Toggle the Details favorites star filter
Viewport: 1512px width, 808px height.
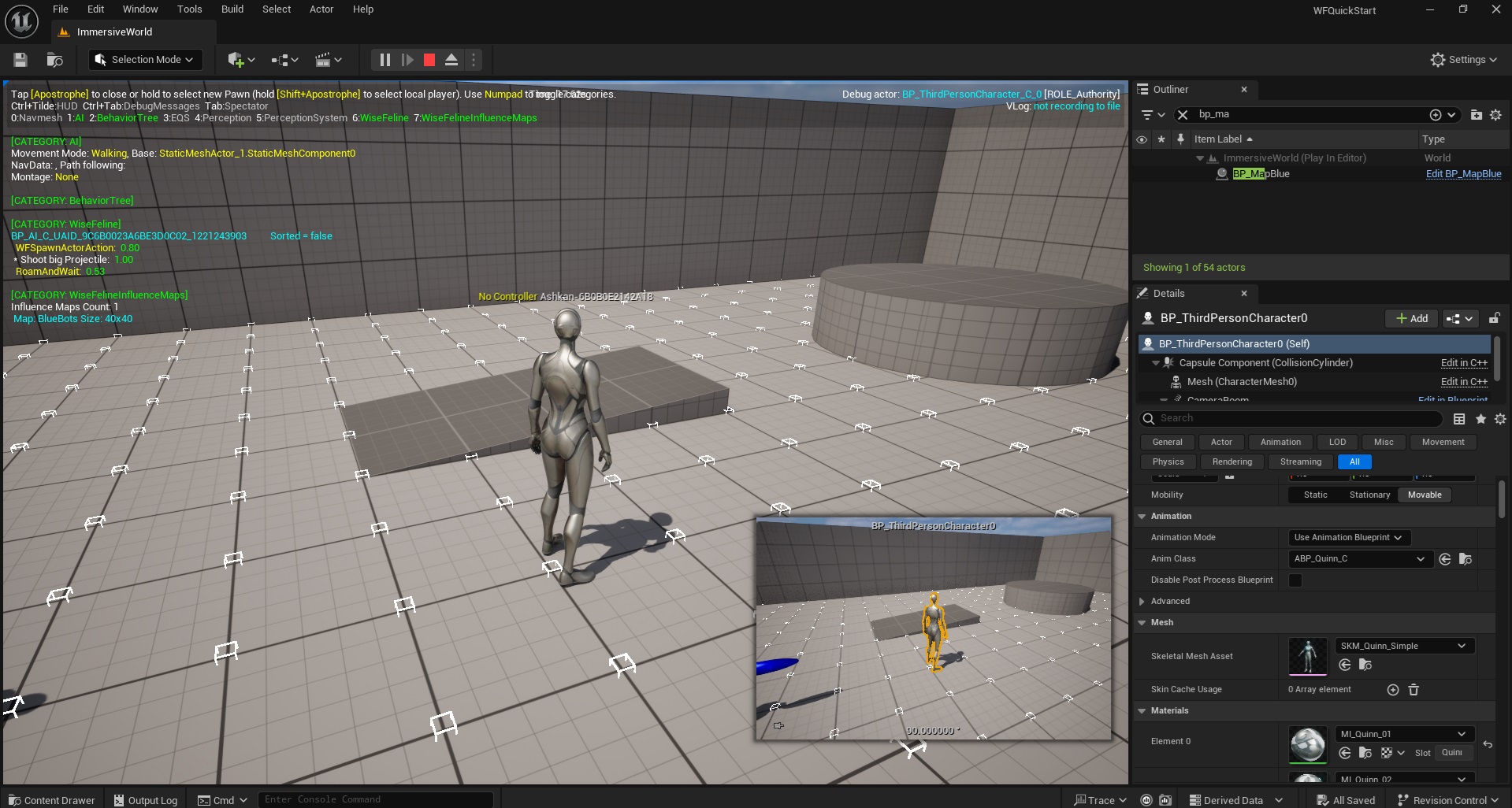click(x=1480, y=419)
